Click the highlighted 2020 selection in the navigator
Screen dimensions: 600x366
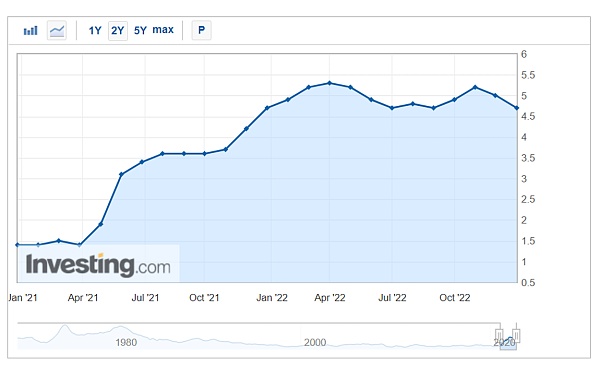(508, 343)
